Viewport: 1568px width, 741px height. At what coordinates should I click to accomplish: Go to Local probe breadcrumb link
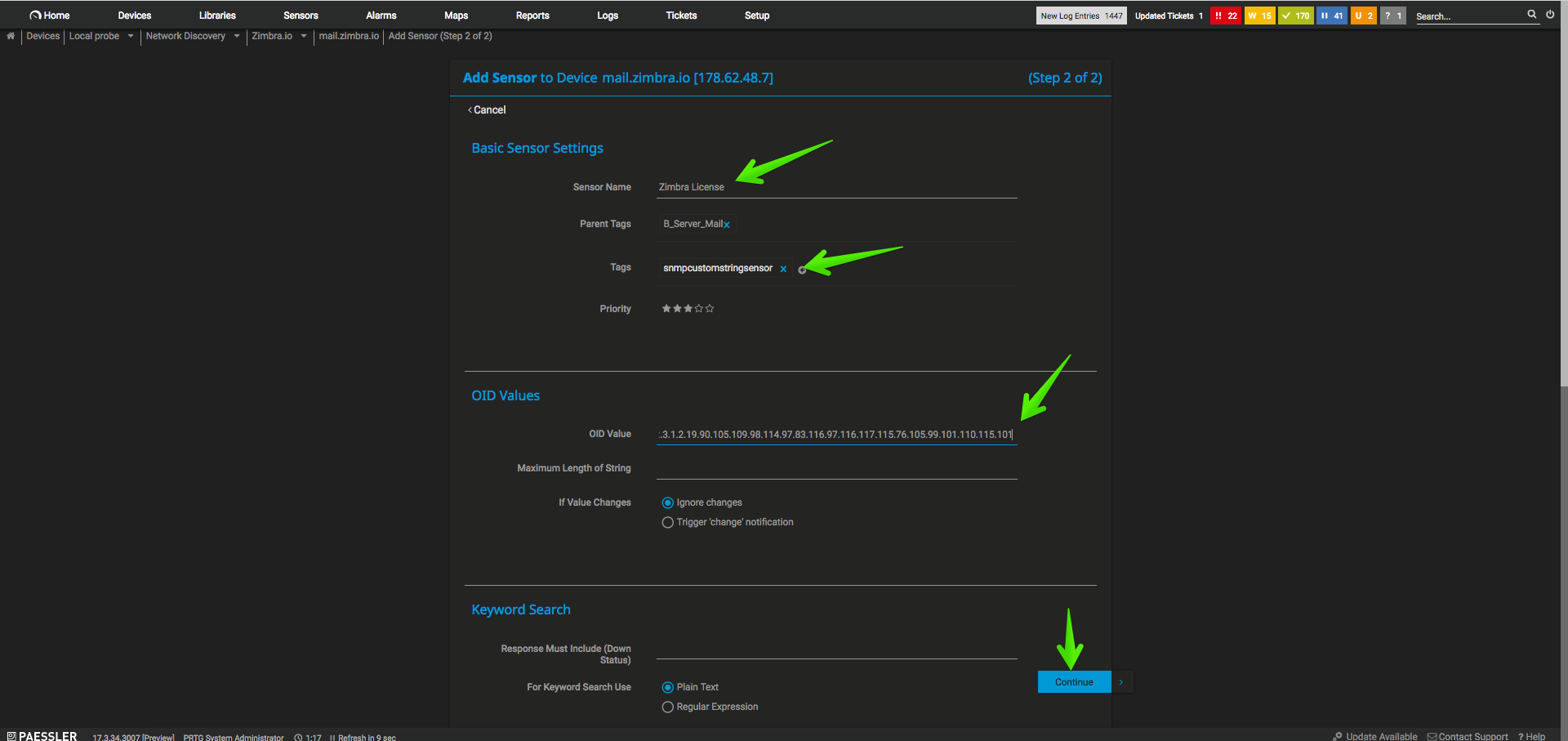[x=94, y=36]
